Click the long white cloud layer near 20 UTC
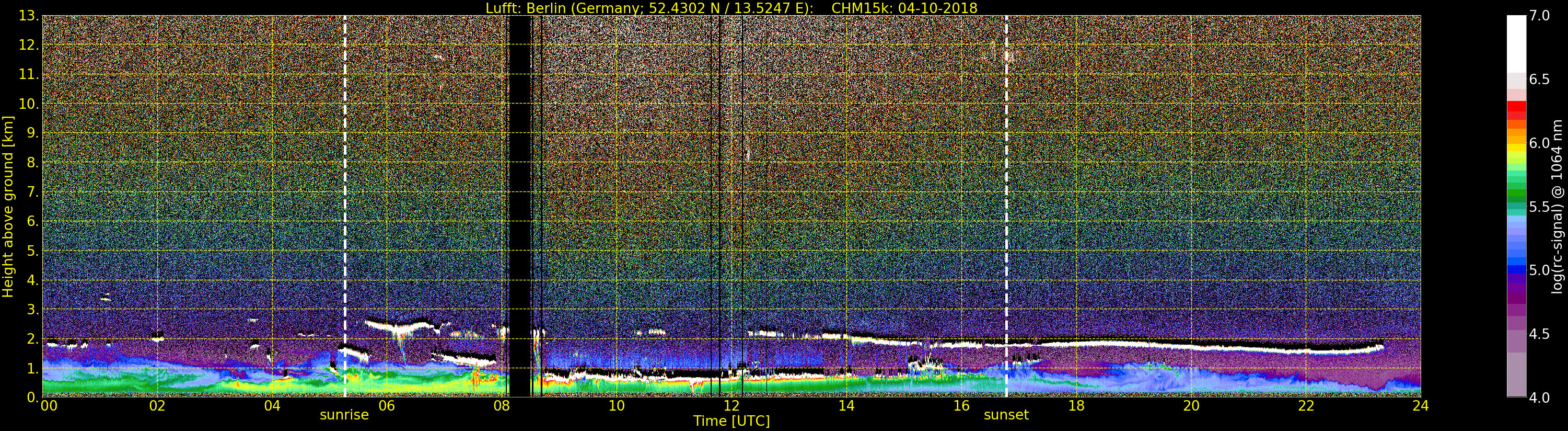This screenshot has width=1568, height=431. click(x=1191, y=346)
